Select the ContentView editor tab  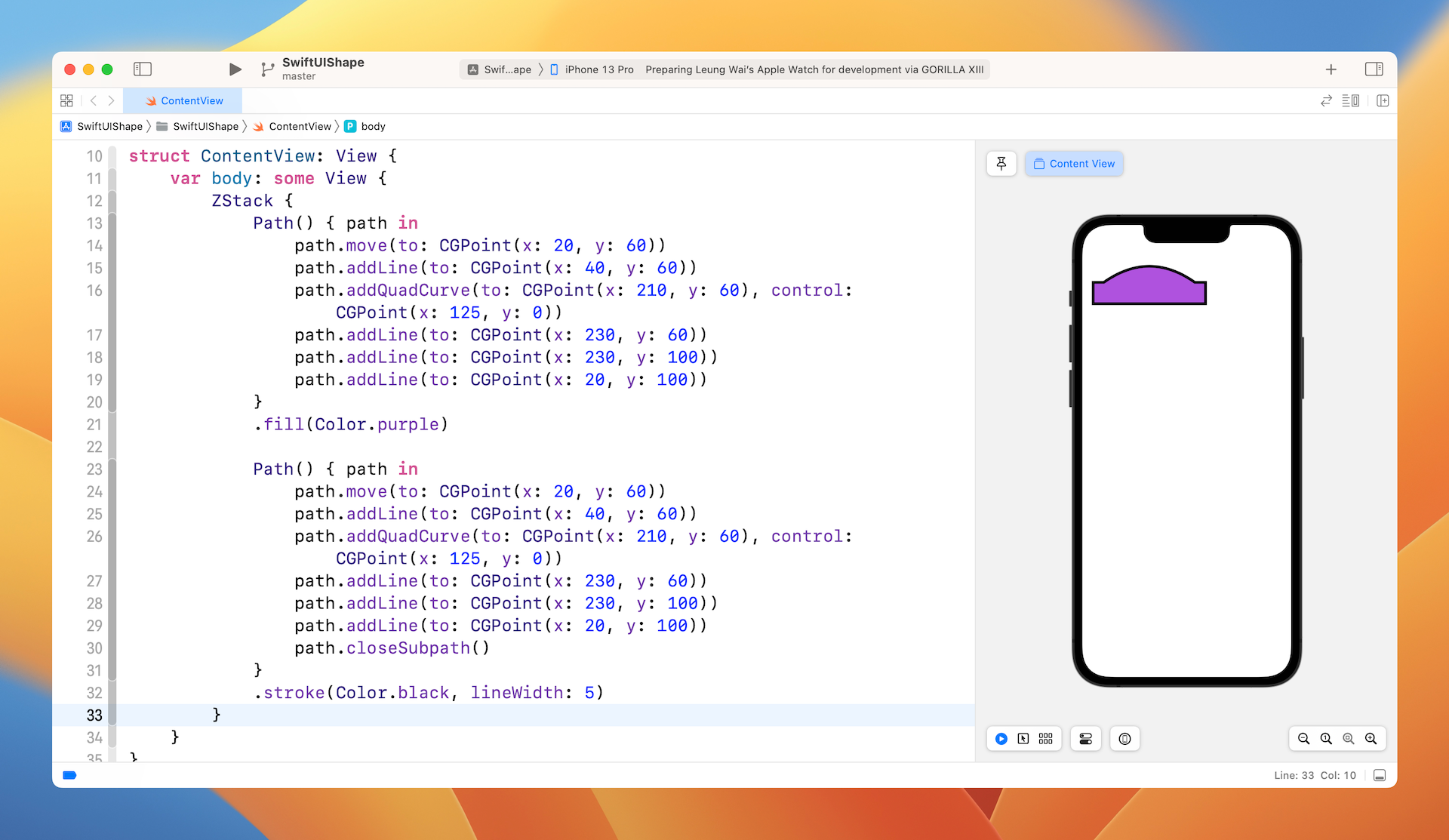pyautogui.click(x=183, y=100)
